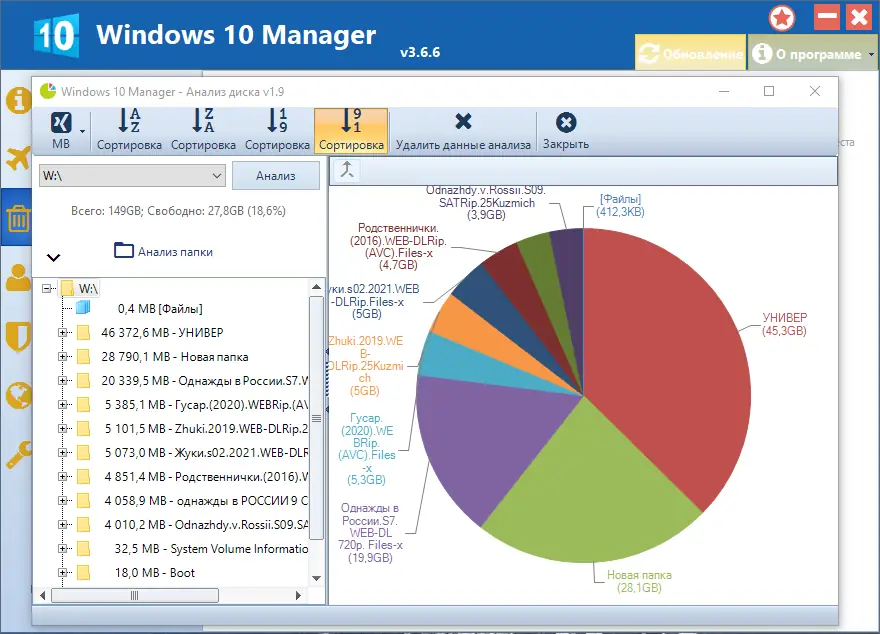Select System Volume Information row
Viewport: 880px width, 634px height.
pos(211,549)
